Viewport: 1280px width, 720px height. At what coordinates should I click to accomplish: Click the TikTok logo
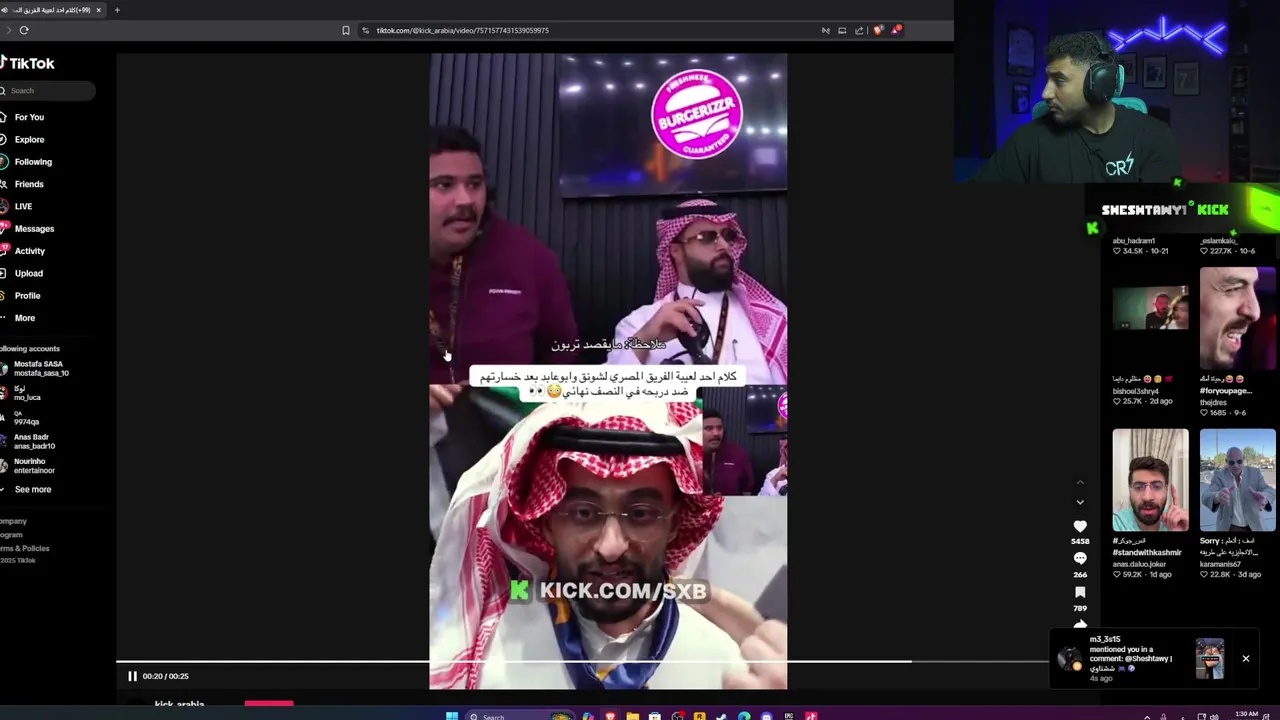tap(28, 63)
